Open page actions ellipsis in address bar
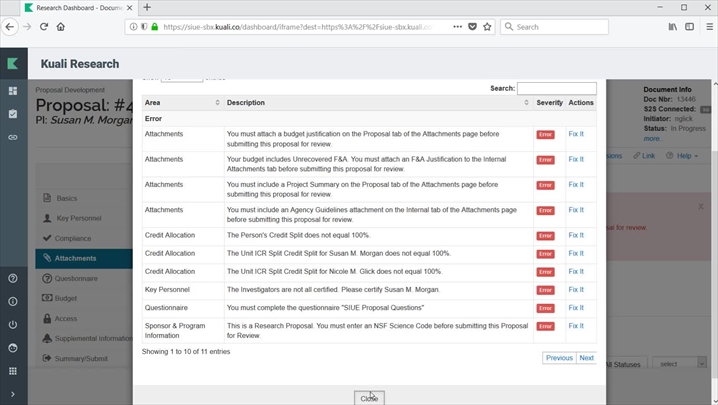 (454, 27)
